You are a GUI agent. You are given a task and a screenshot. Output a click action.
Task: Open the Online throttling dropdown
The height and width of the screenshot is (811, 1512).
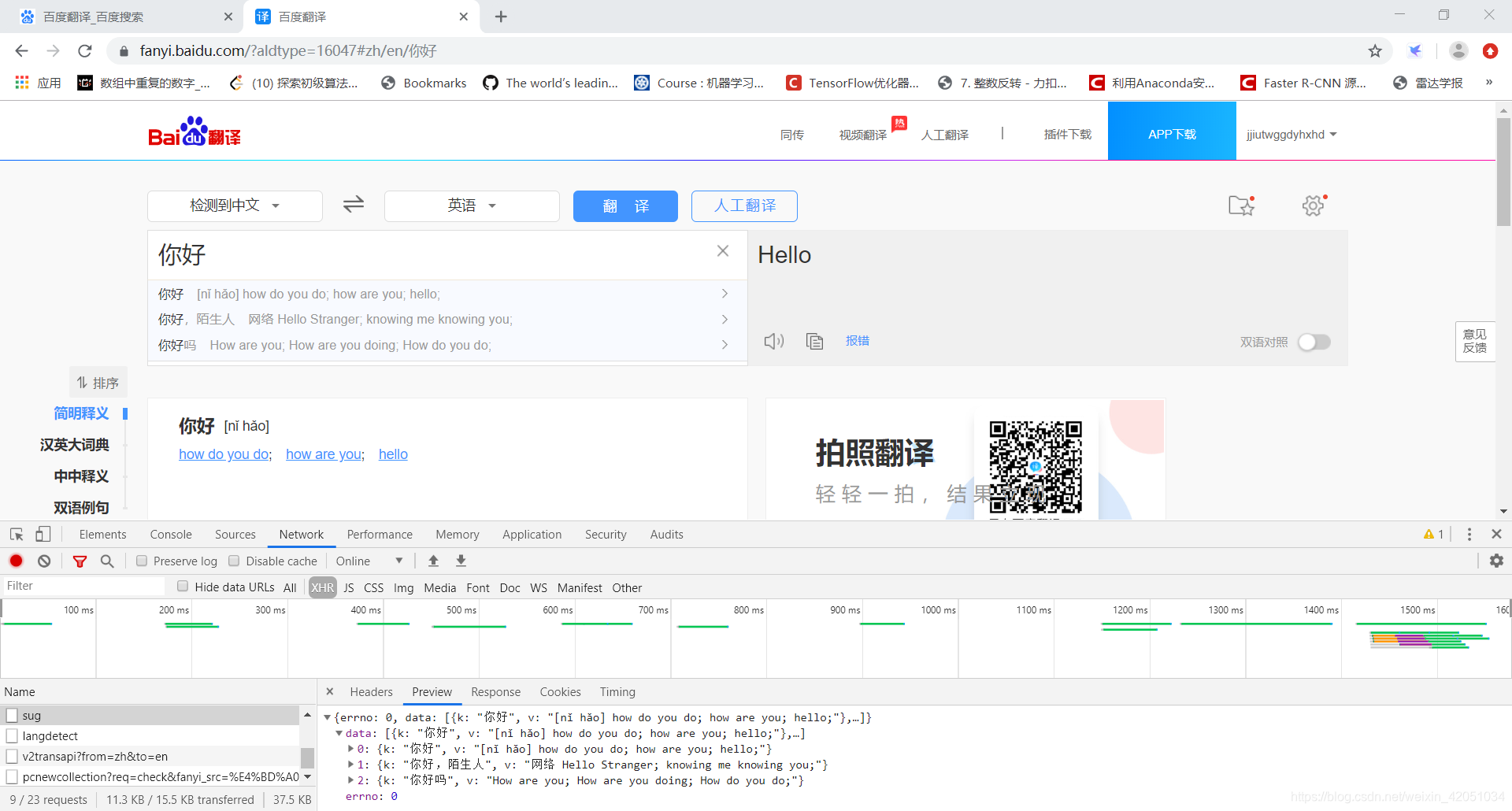[x=369, y=561]
